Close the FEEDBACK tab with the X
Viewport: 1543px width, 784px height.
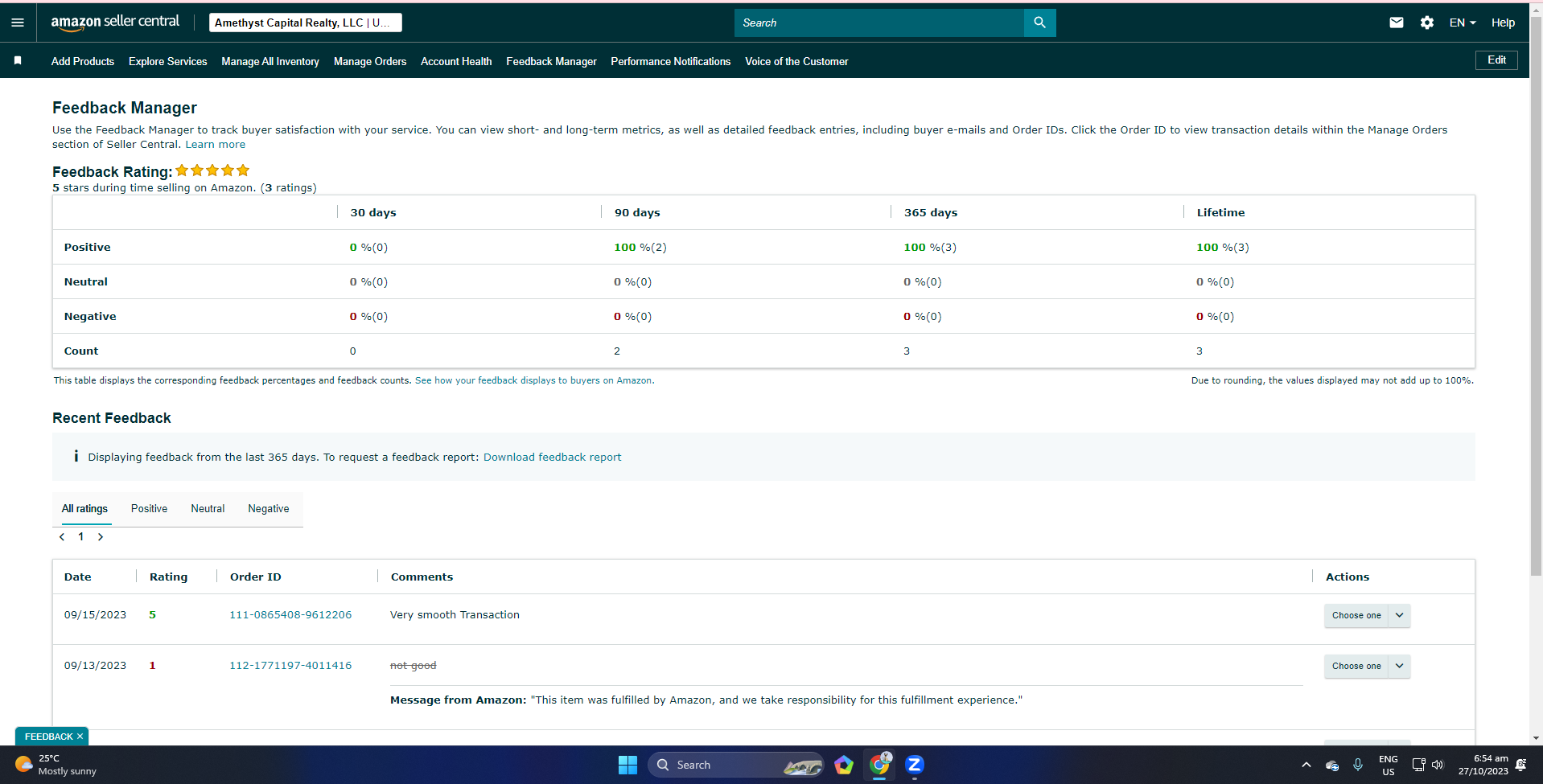(x=80, y=737)
